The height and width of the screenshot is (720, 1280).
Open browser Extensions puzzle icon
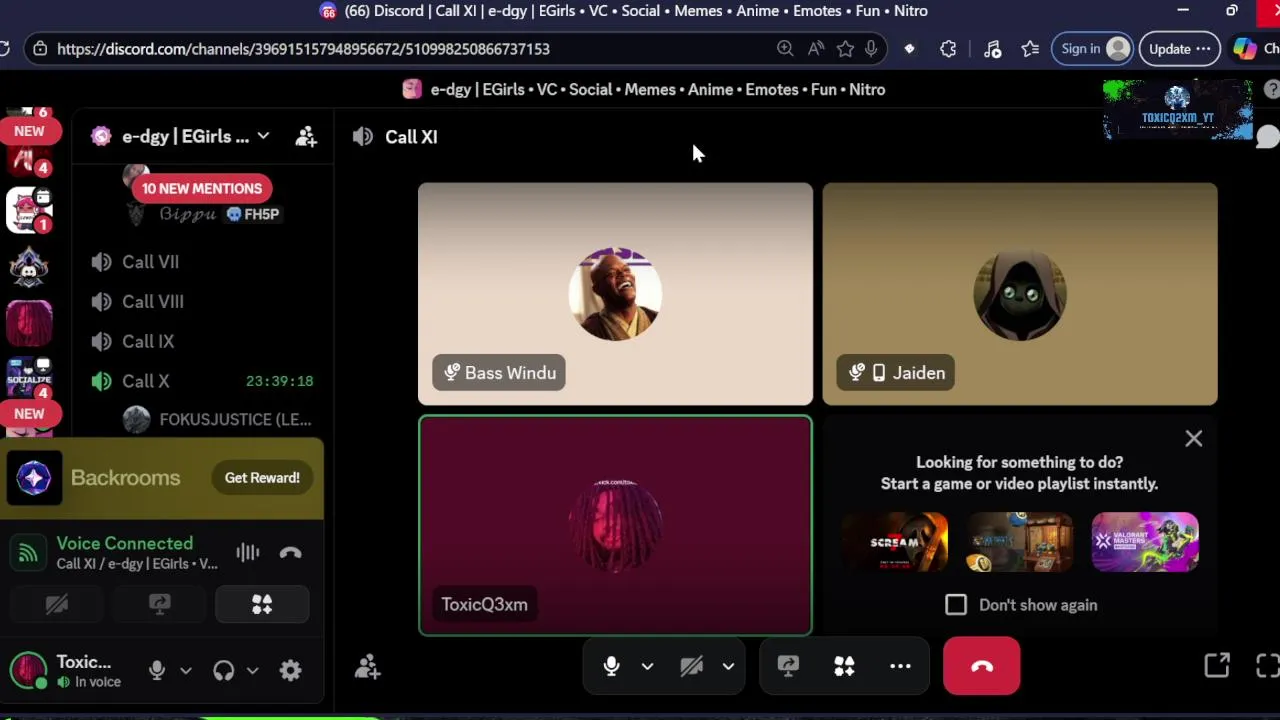click(x=948, y=49)
